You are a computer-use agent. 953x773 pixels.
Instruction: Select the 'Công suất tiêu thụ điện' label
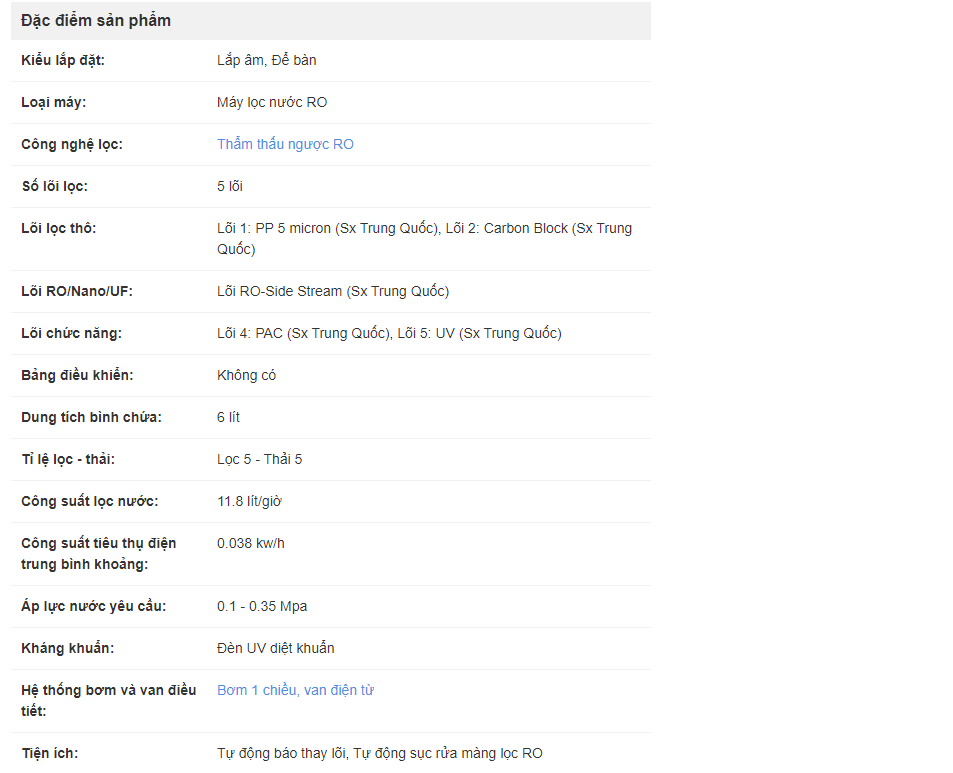point(98,543)
